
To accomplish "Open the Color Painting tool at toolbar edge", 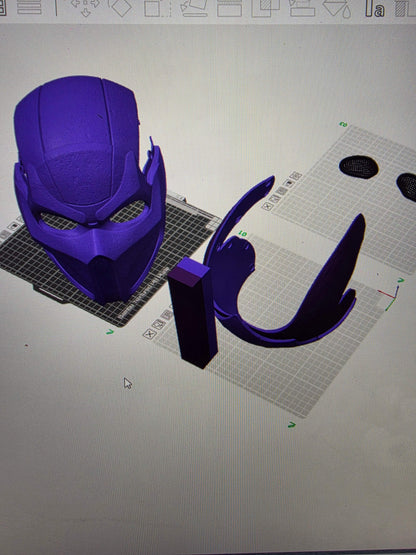I will [405, 8].
